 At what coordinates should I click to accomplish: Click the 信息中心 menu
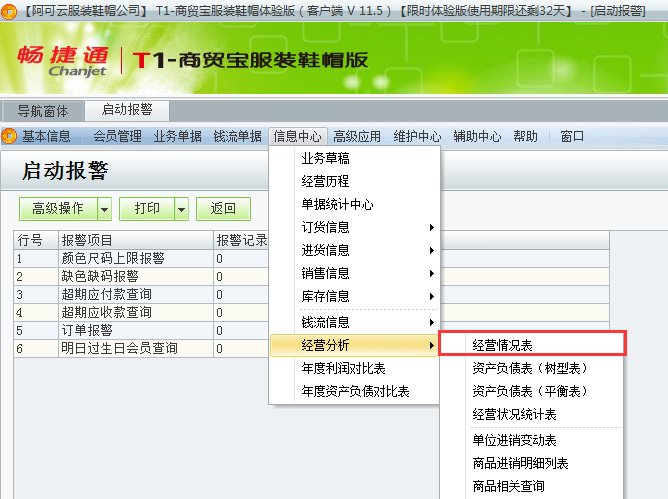pyautogui.click(x=297, y=136)
